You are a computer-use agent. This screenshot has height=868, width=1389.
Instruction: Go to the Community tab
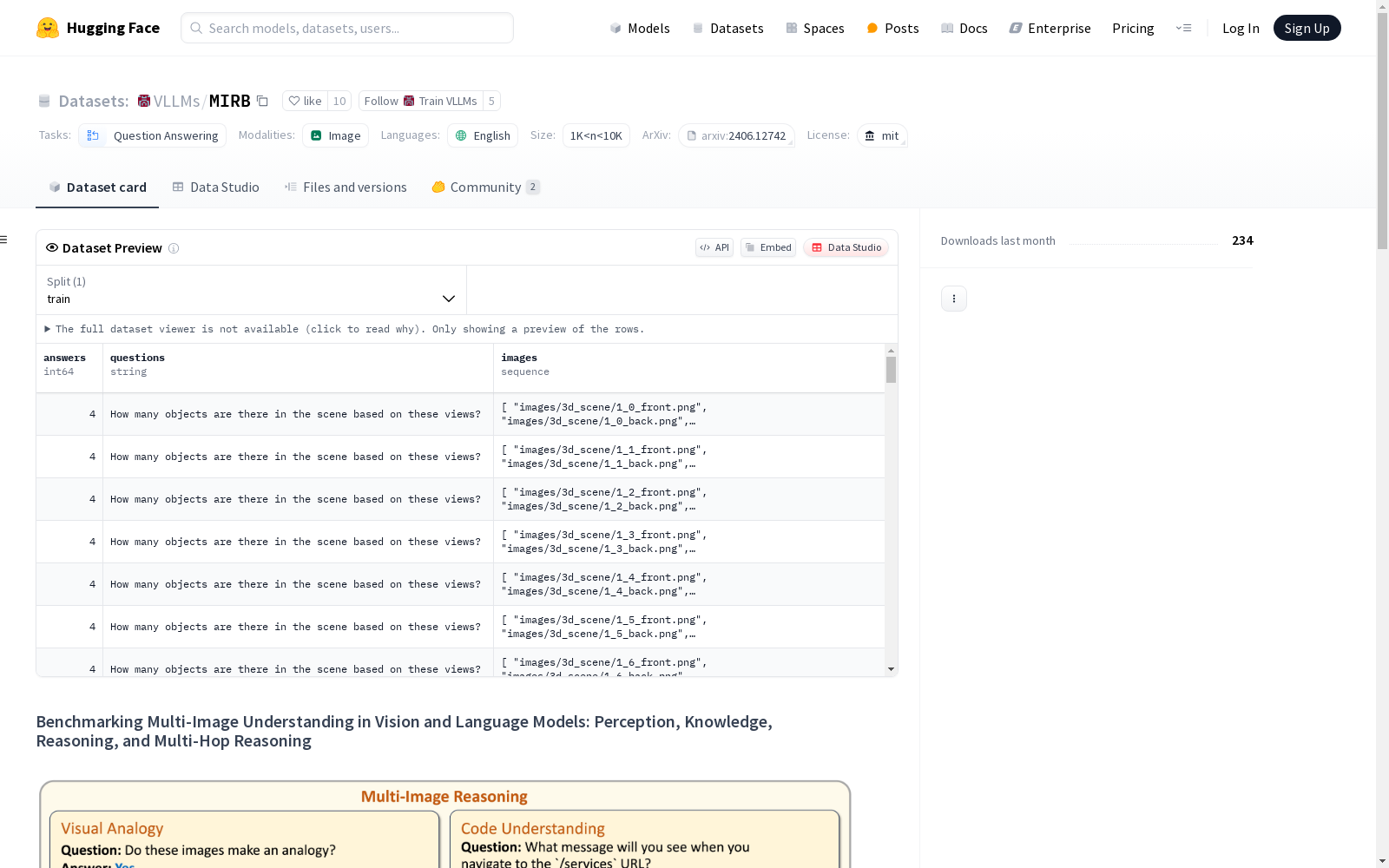pyautogui.click(x=486, y=187)
